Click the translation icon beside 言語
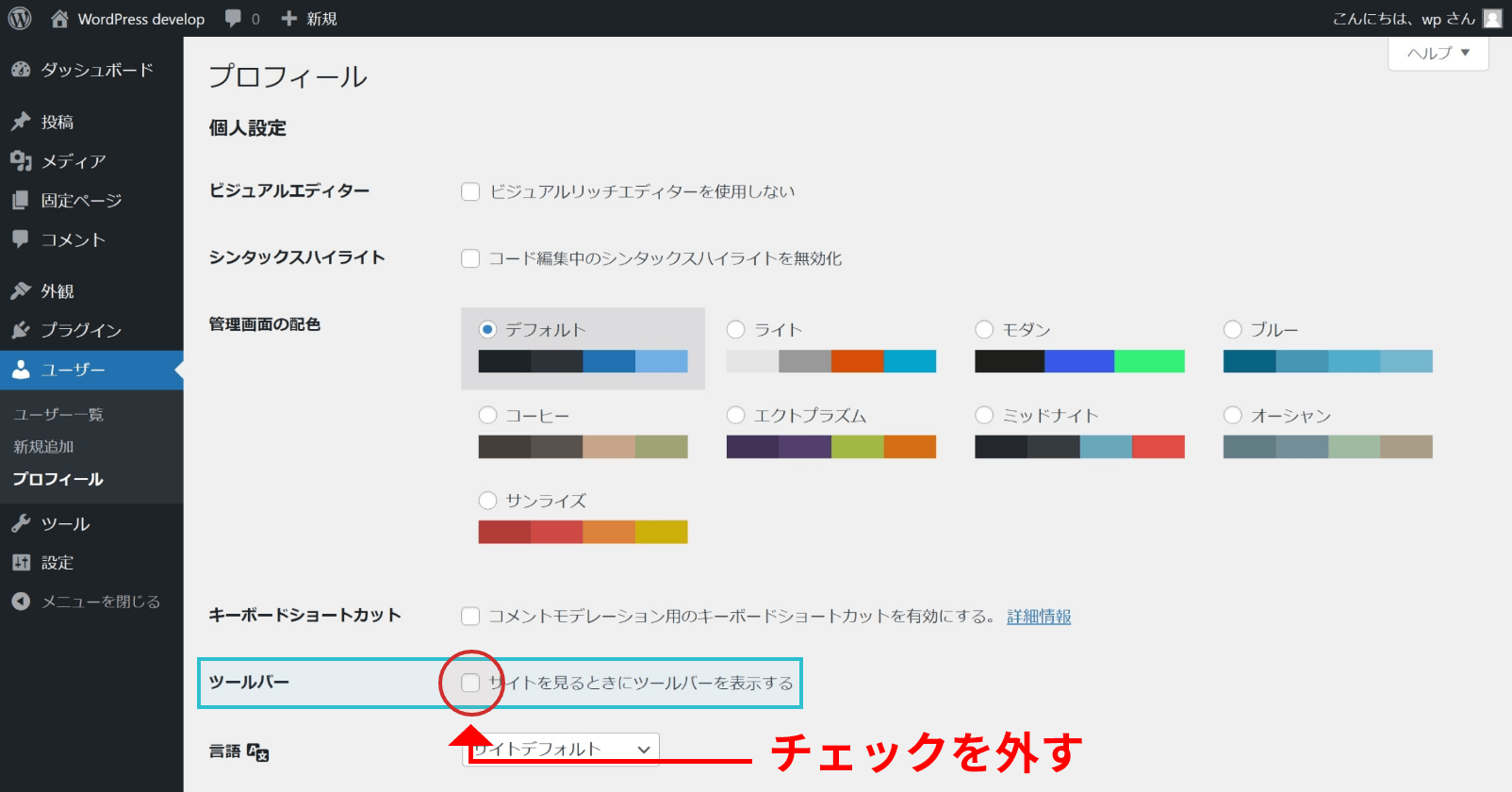The height and width of the screenshot is (792, 1512). coord(258,752)
